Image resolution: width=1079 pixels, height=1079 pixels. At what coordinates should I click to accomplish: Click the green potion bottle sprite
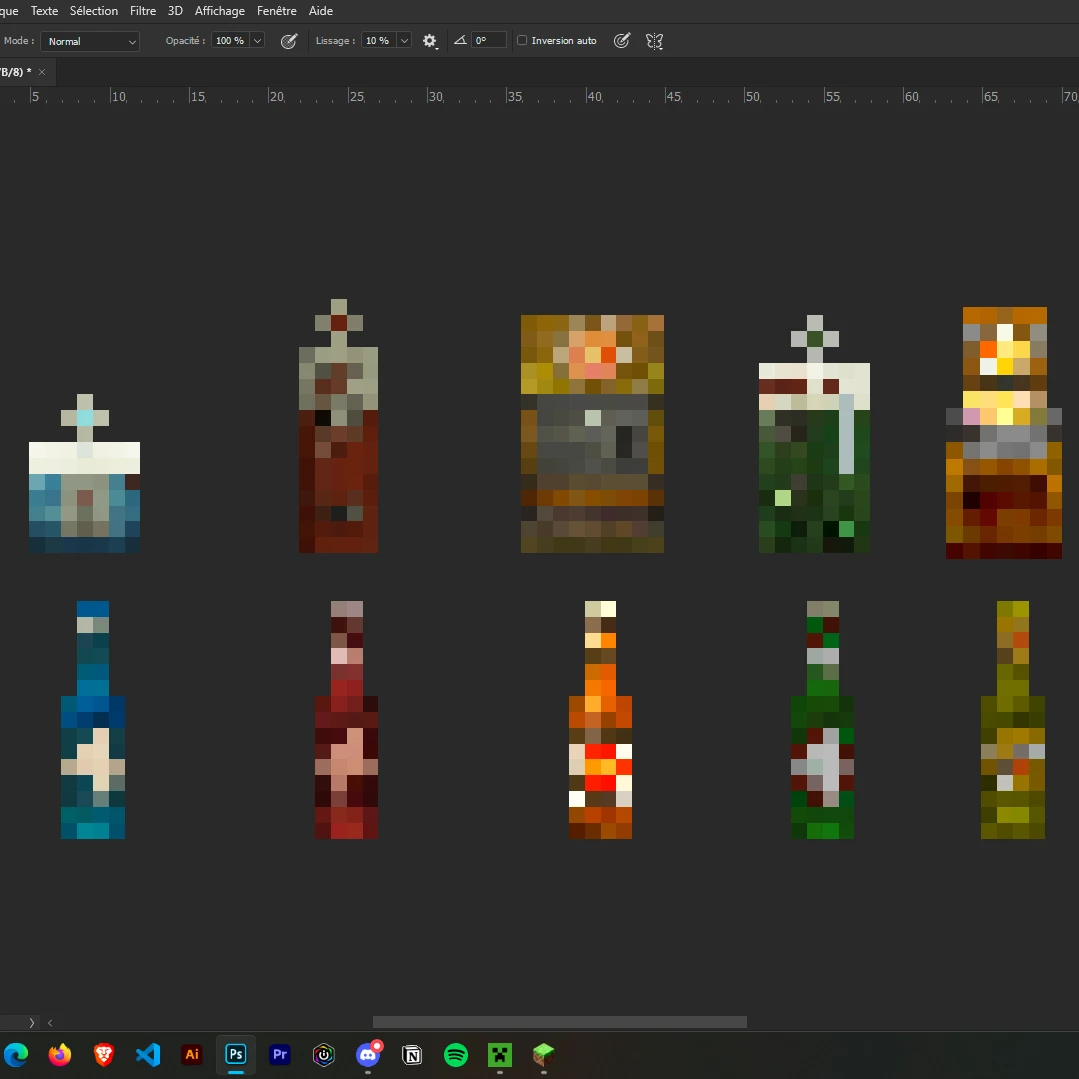click(x=822, y=720)
